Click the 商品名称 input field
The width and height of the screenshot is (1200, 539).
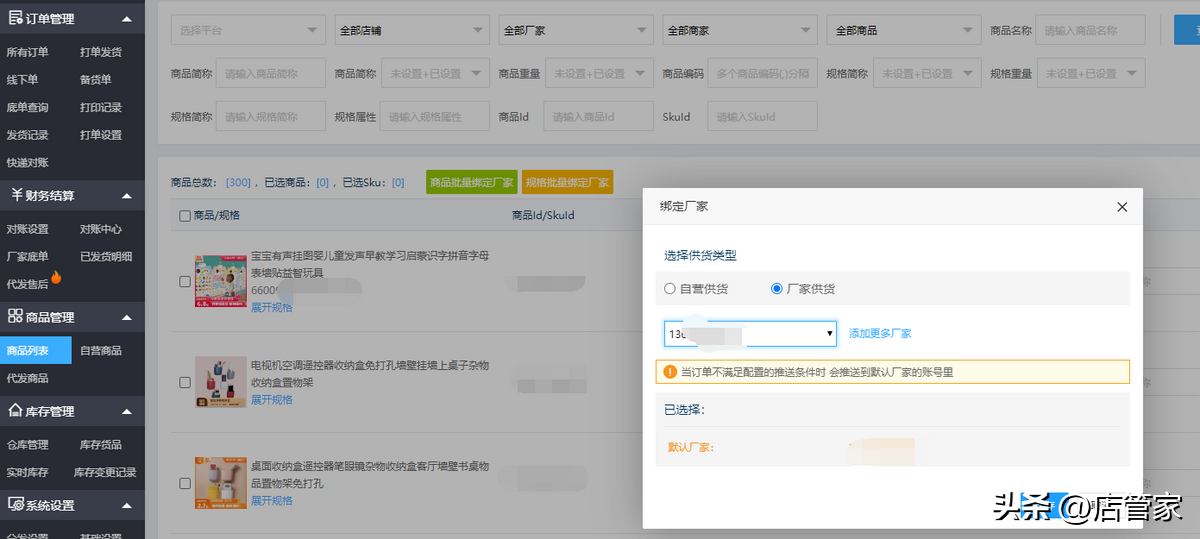(1091, 31)
